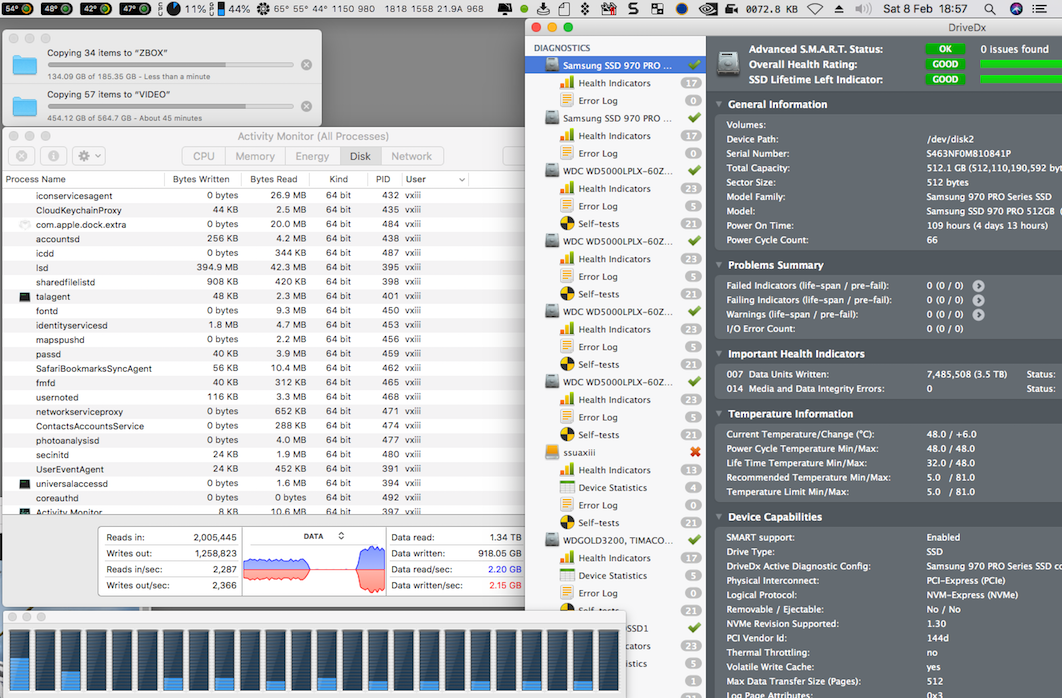Open Wi-Fi menu in menu bar
Image resolution: width=1062 pixels, height=698 pixels.
[x=815, y=9]
